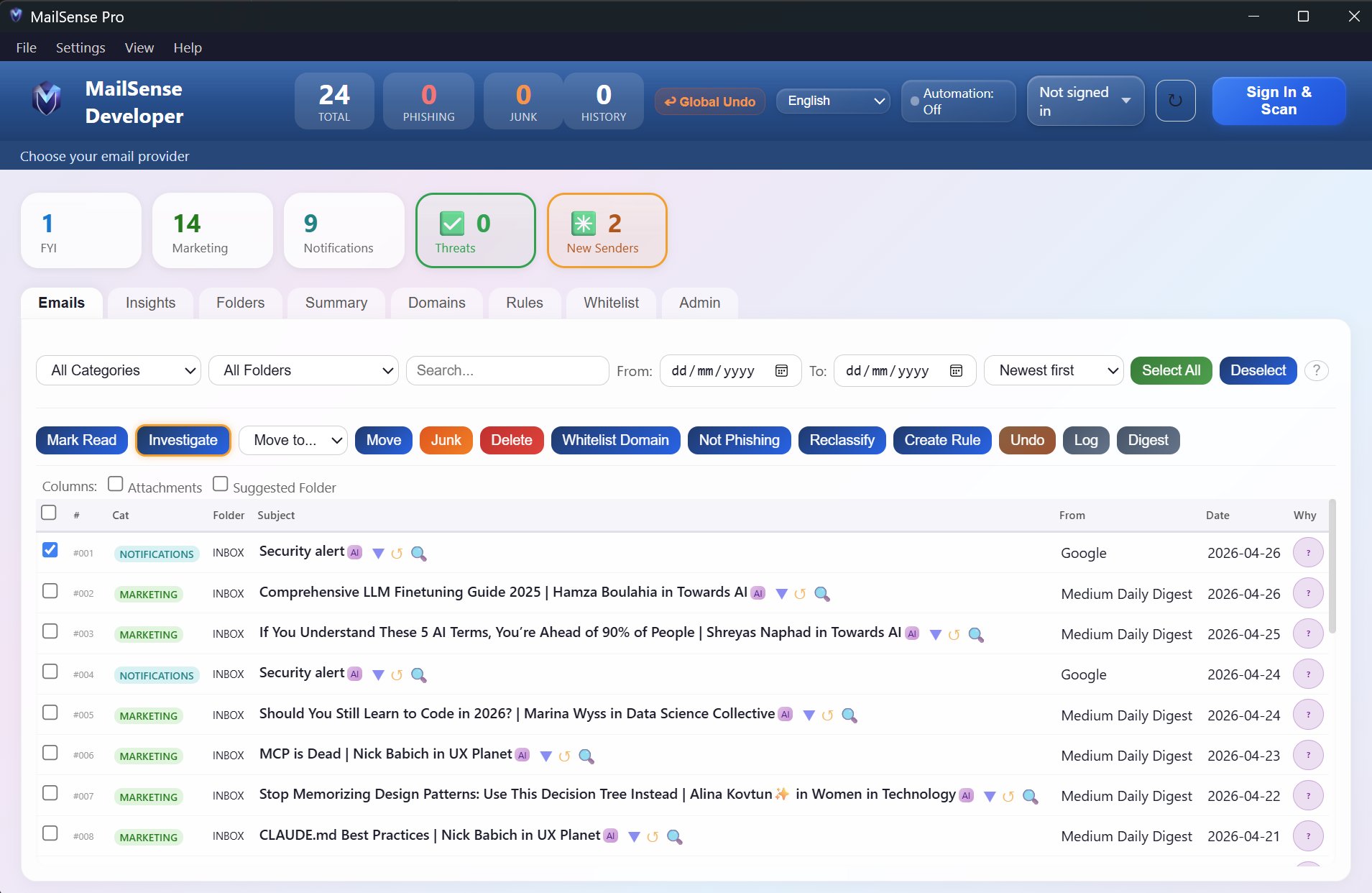Check the row #006 checkbox

50,753
